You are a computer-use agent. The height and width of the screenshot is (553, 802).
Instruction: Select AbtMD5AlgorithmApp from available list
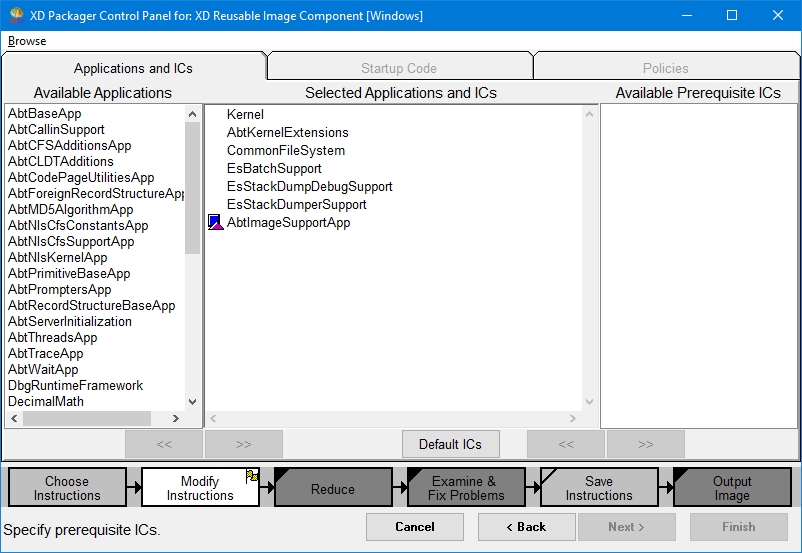click(x=70, y=209)
